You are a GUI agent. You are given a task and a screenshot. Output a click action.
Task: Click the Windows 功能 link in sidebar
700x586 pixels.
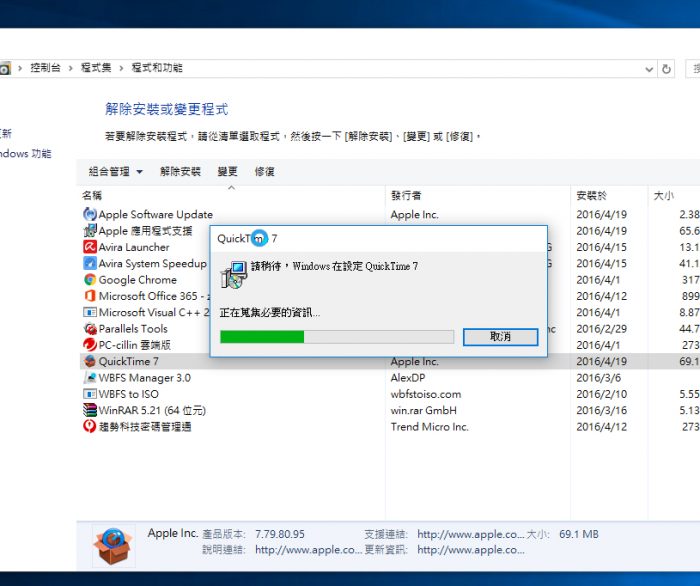coord(25,154)
